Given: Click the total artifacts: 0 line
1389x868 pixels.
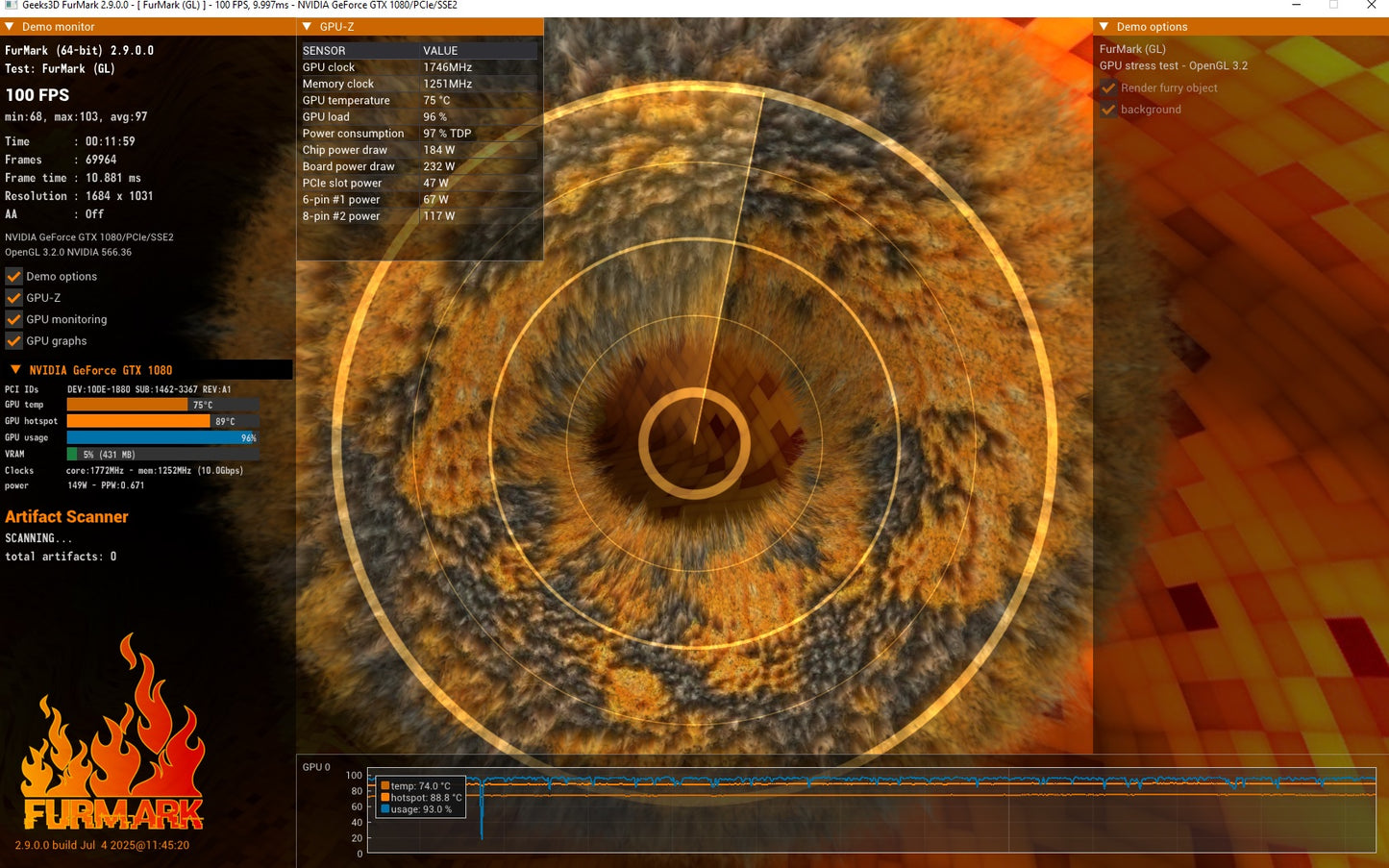Looking at the screenshot, I should 61,557.
